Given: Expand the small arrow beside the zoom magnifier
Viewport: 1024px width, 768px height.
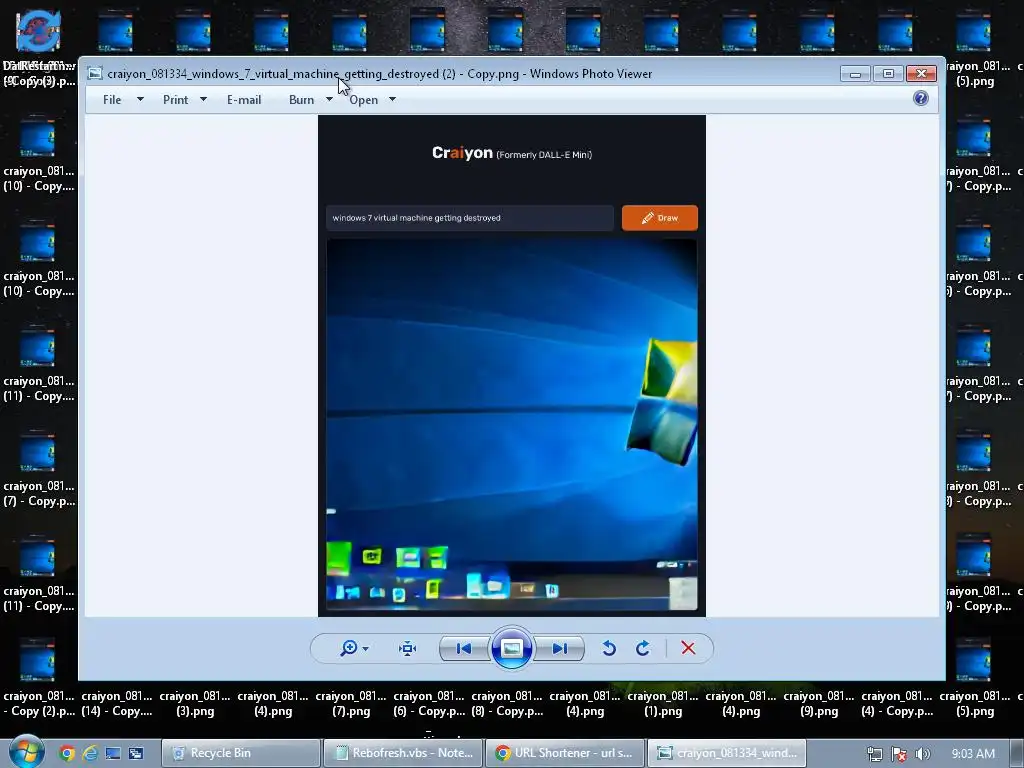Looking at the screenshot, I should (x=366, y=648).
